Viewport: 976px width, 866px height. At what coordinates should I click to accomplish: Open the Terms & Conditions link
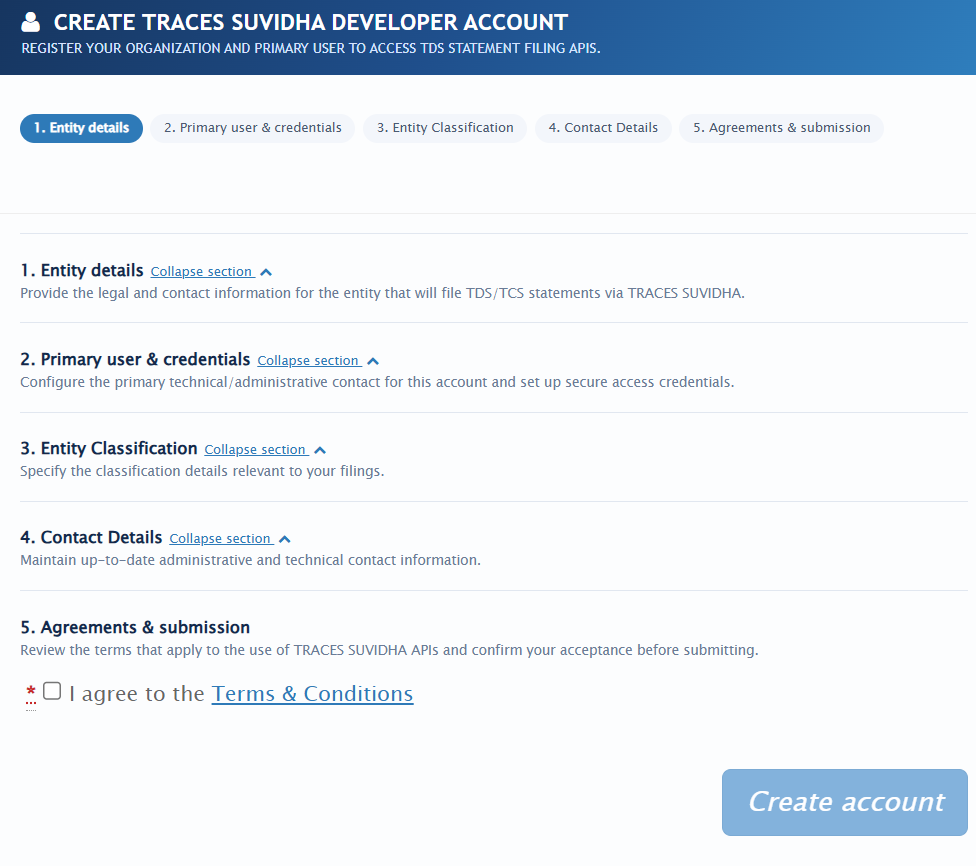click(x=311, y=693)
